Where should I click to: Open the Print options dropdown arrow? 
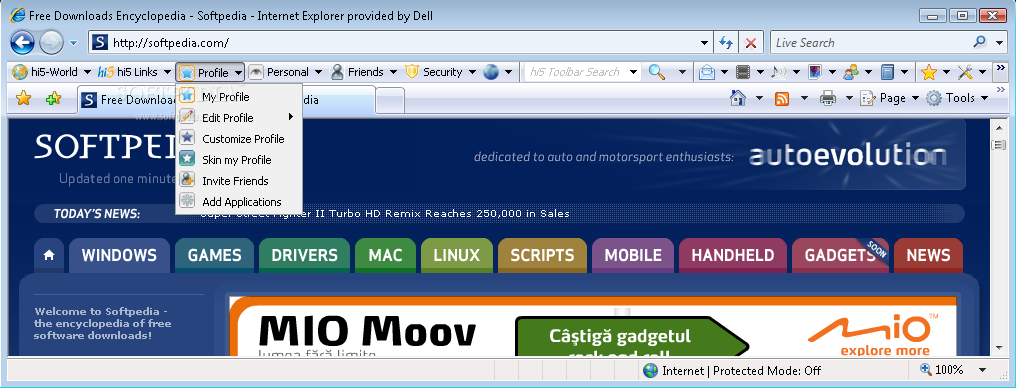[849, 98]
